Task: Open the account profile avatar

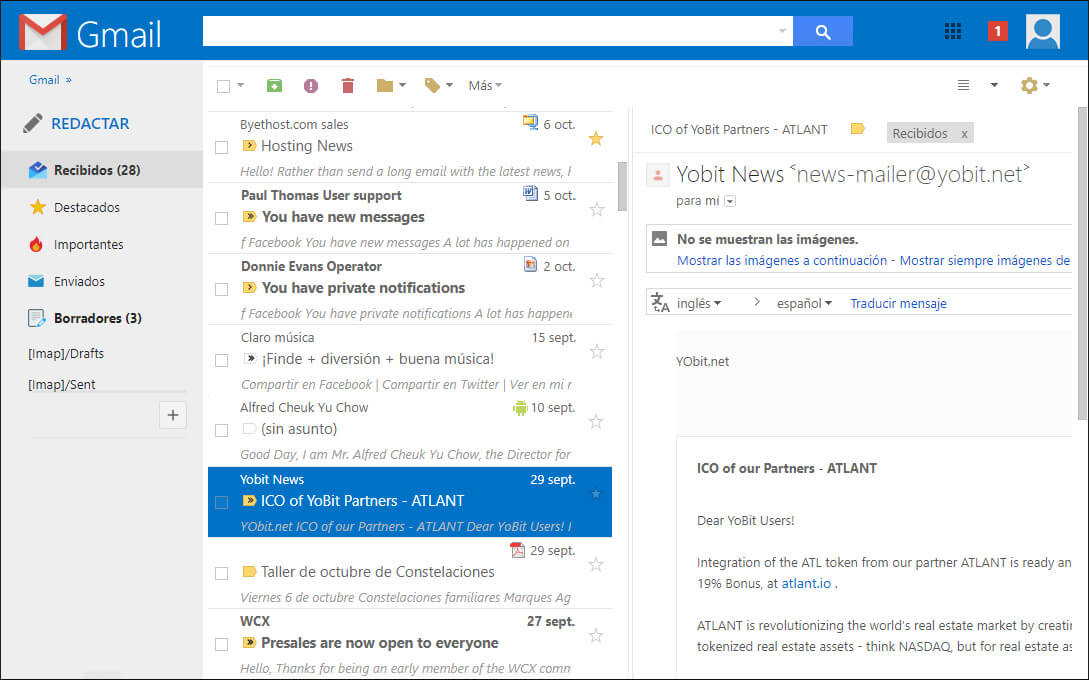Action: (x=1042, y=32)
